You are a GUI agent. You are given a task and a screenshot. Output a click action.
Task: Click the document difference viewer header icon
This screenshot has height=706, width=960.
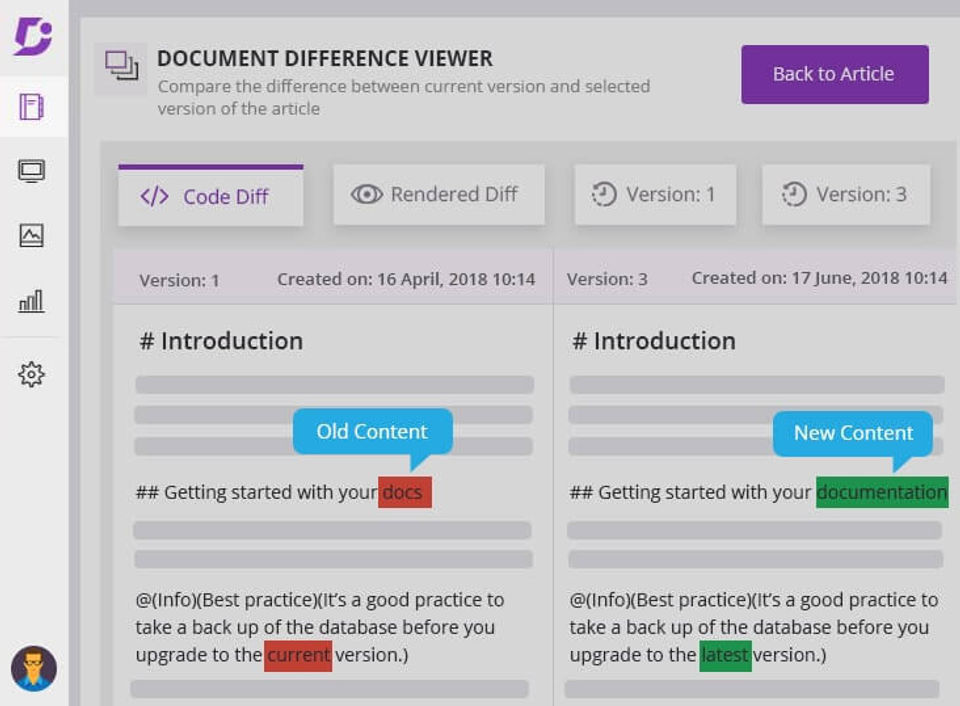[x=121, y=65]
